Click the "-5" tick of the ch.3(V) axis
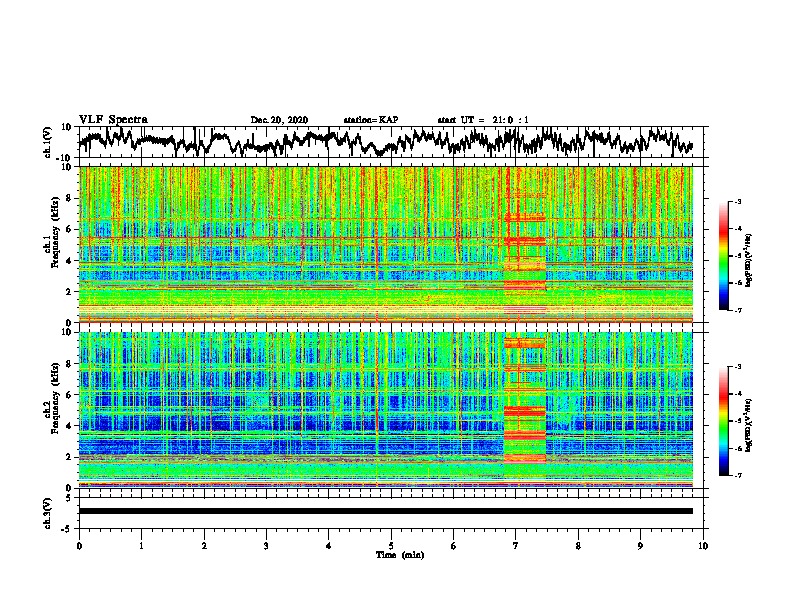The height and width of the screenshot is (612, 792). point(67,529)
